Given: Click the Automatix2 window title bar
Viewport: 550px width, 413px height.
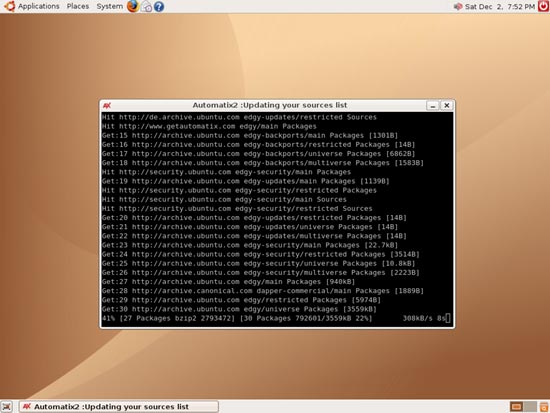Looking at the screenshot, I should [x=269, y=105].
